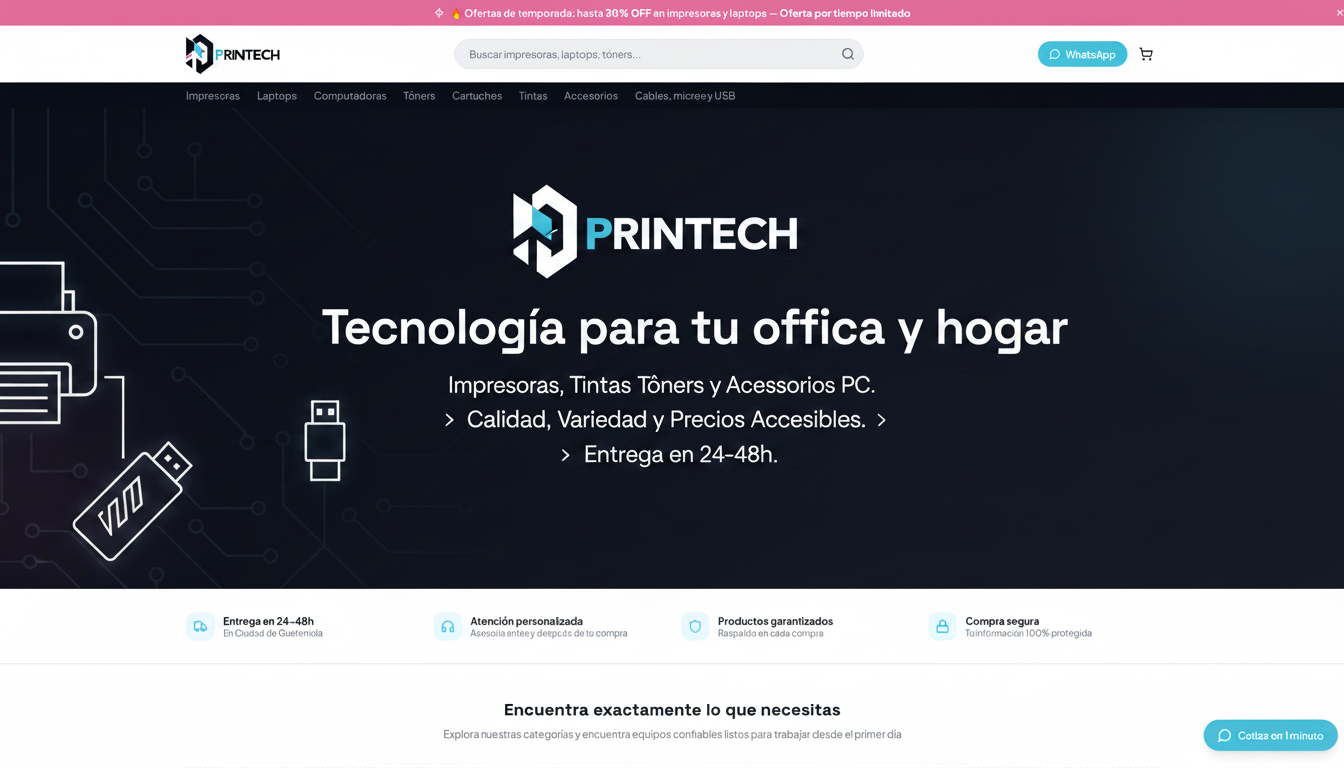Click the chevron left of Entrega en 24-48h
Screen dimensions: 1344x768
[x=565, y=455]
